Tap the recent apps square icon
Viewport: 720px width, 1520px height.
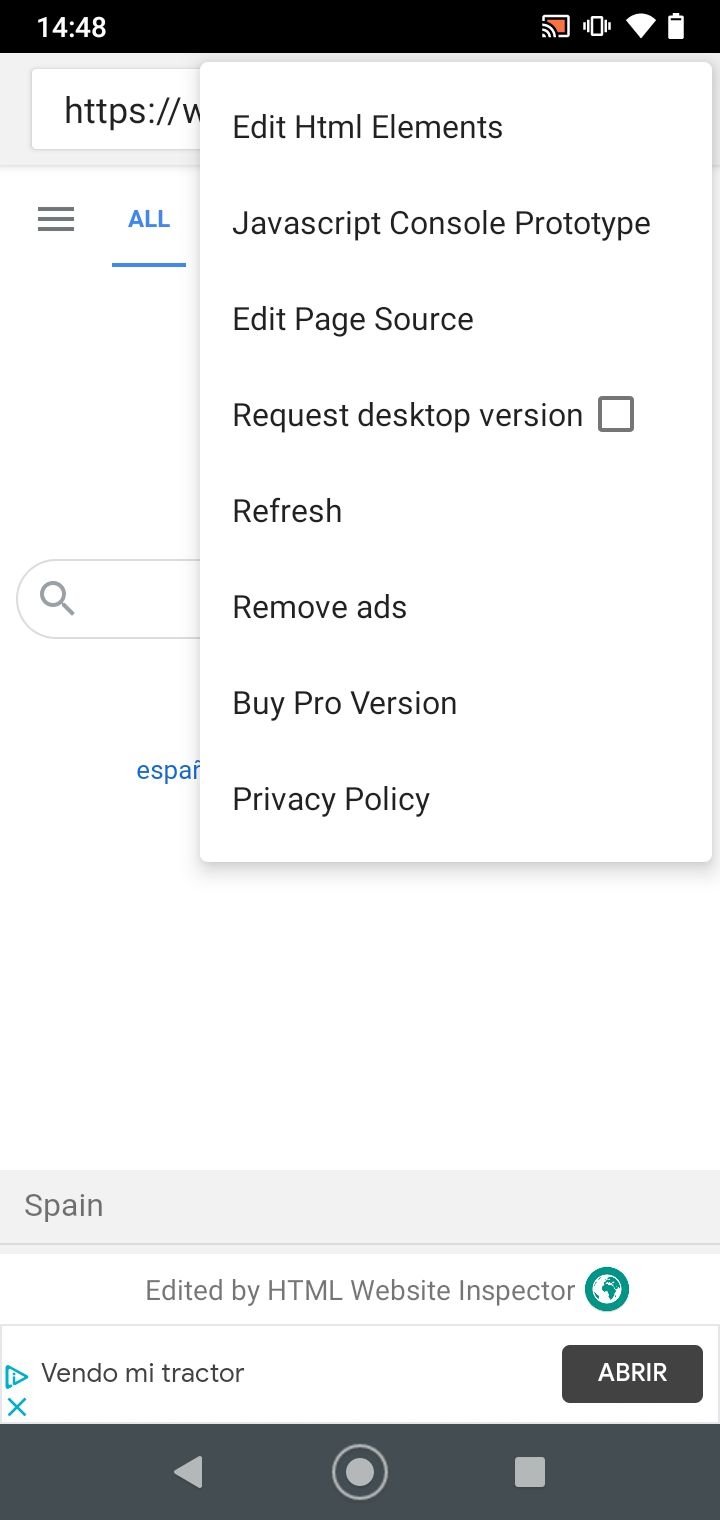coord(530,1472)
